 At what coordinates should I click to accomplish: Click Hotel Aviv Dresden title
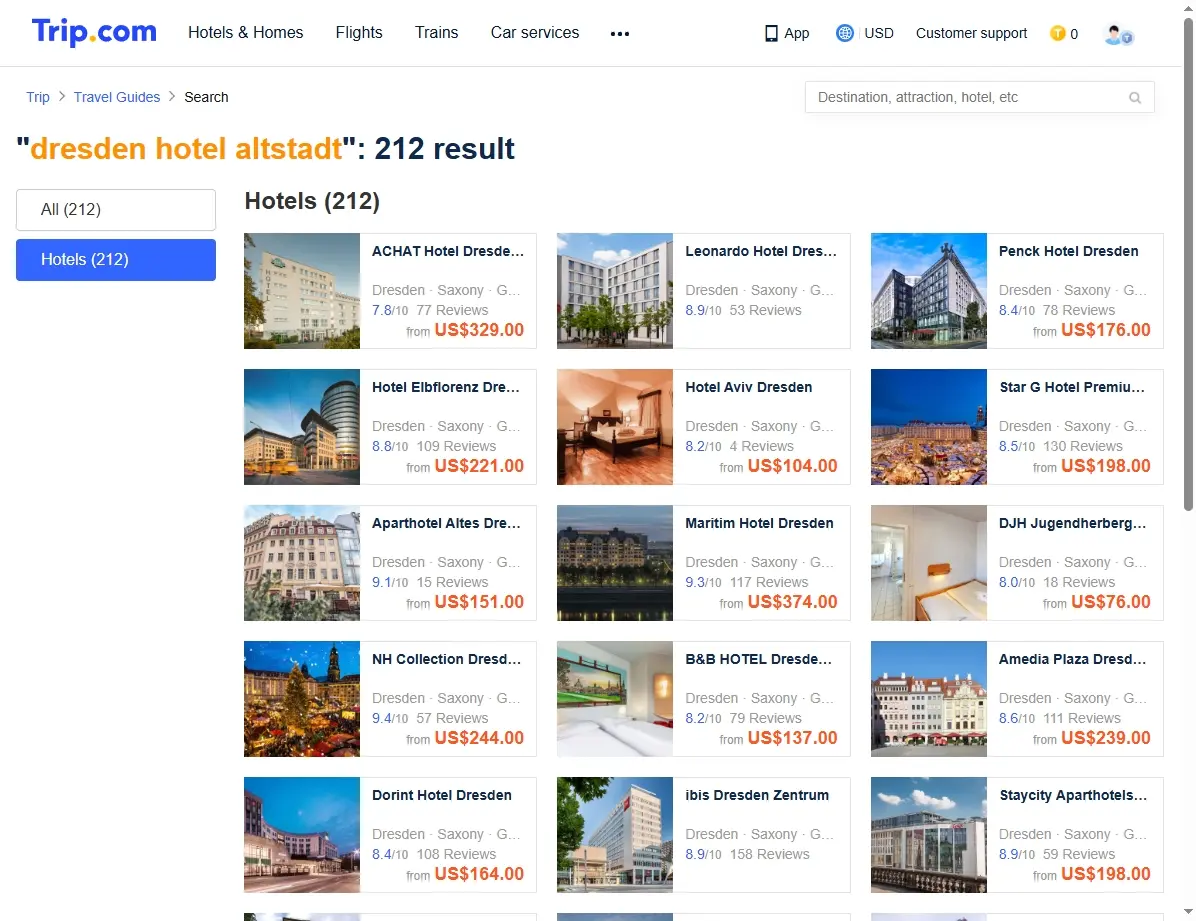coord(748,387)
